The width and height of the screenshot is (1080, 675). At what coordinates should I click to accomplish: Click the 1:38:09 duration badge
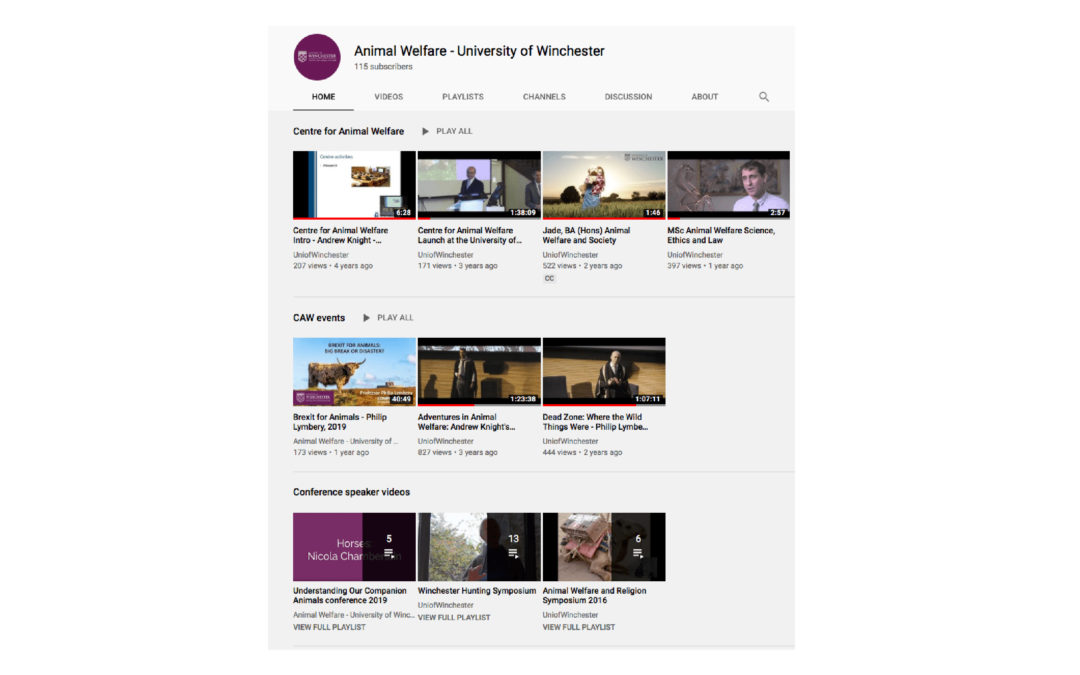point(523,213)
